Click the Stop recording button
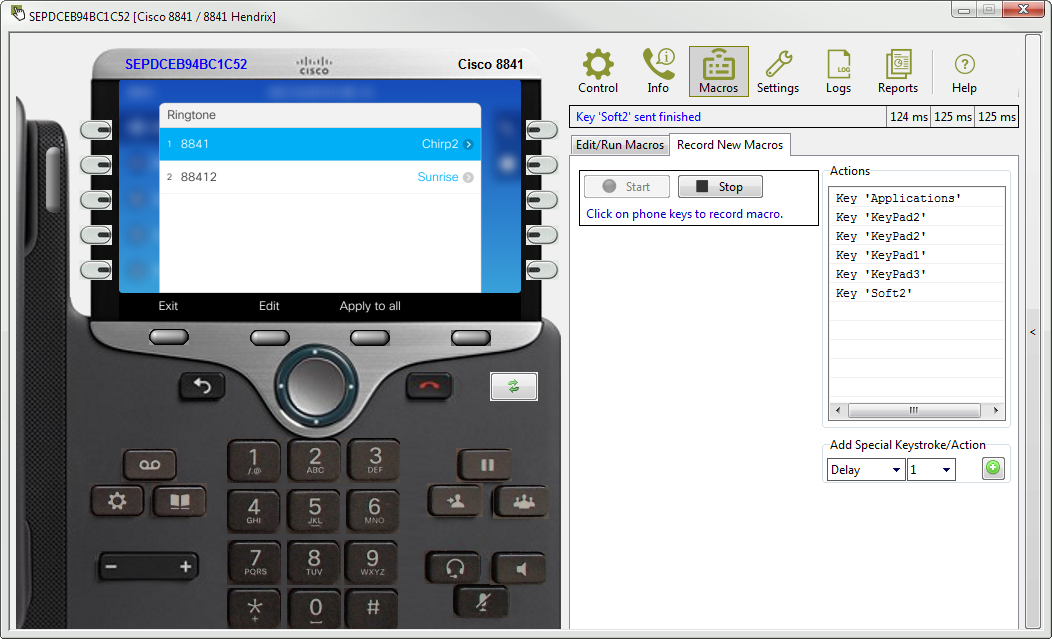Screen dimensions: 1052x639 tap(721, 187)
